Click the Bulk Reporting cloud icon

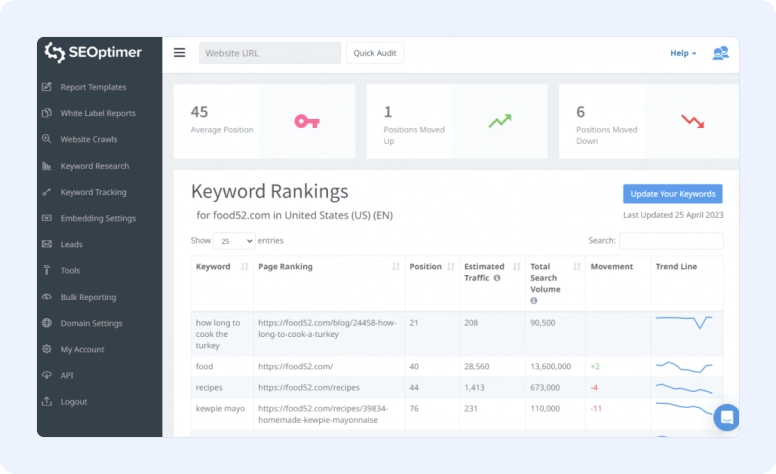[47, 297]
